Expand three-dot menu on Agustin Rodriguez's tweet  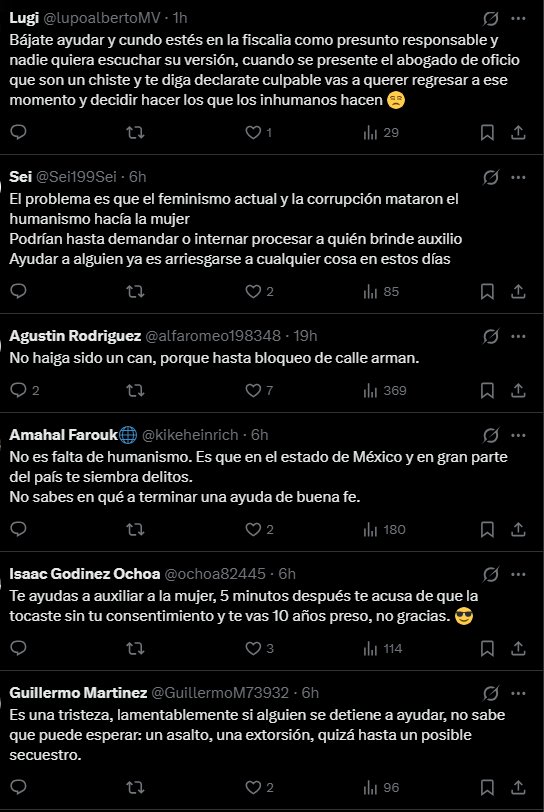518,337
